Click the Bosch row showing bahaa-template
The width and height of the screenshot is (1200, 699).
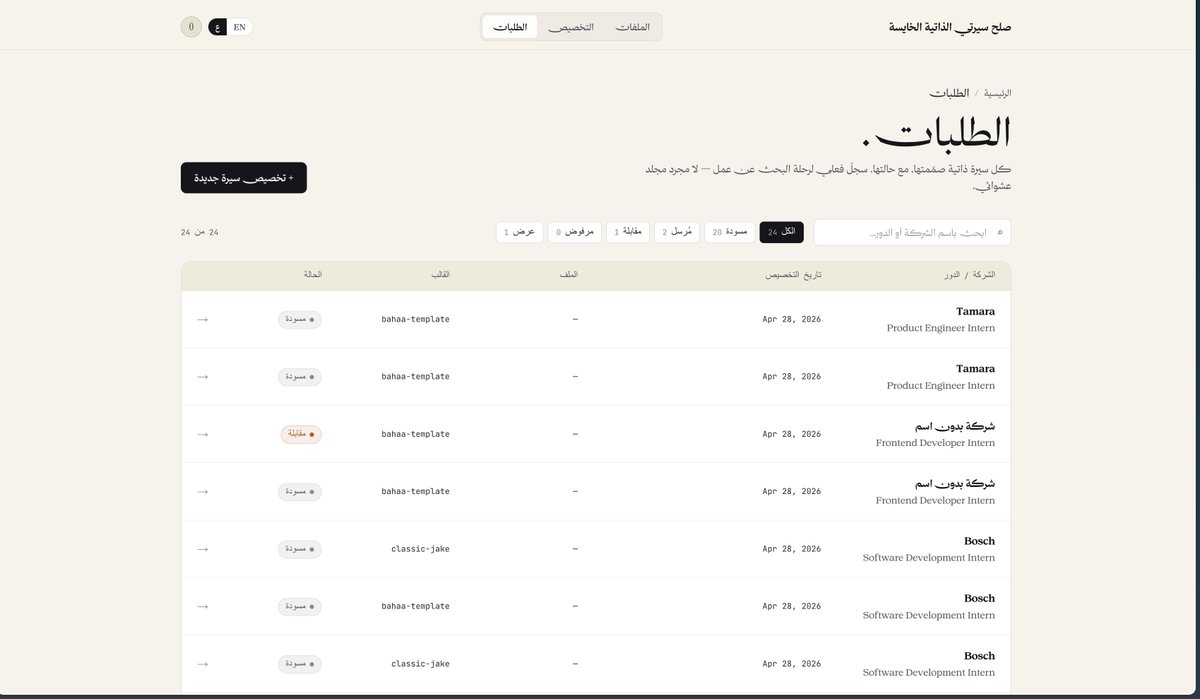tap(596, 606)
